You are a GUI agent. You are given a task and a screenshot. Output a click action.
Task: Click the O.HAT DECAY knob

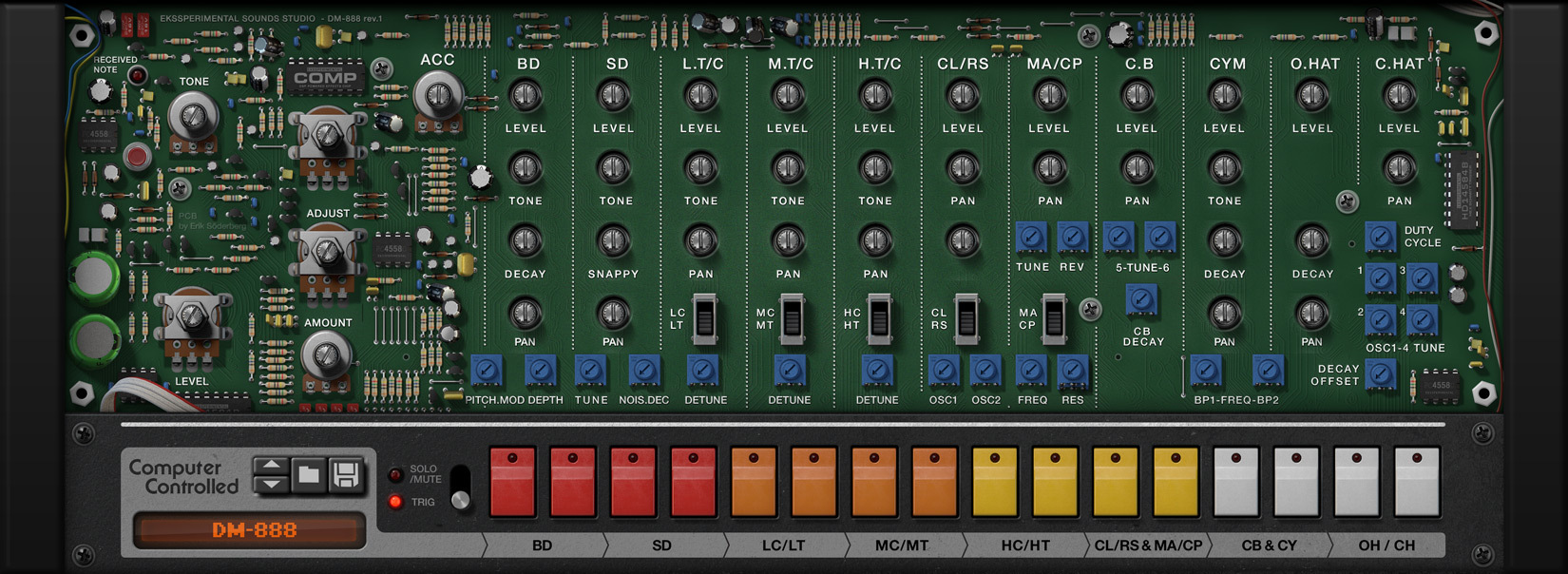[1312, 240]
